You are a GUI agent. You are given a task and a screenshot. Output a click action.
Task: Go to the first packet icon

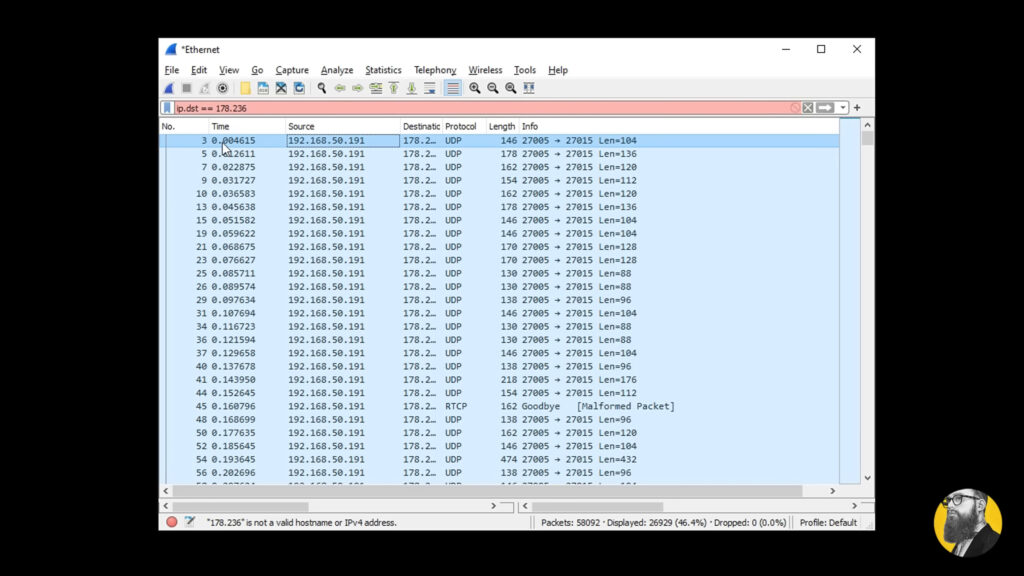click(x=394, y=88)
